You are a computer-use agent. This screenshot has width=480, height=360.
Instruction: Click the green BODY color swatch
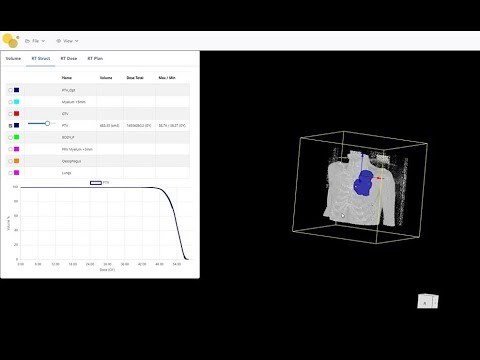[x=17, y=137]
